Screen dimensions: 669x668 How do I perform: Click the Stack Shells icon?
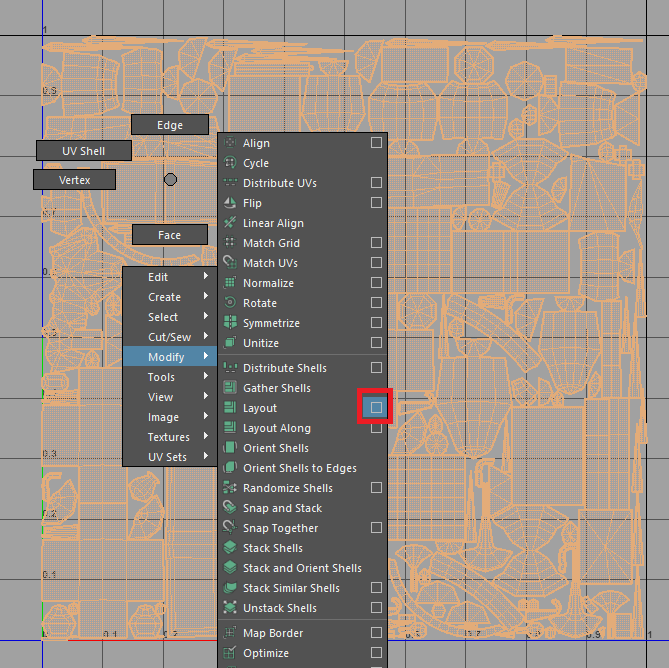[230, 548]
